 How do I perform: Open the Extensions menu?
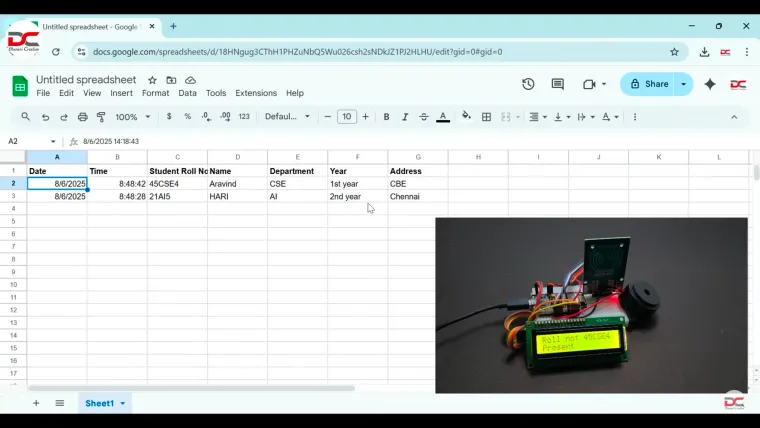[x=256, y=93]
